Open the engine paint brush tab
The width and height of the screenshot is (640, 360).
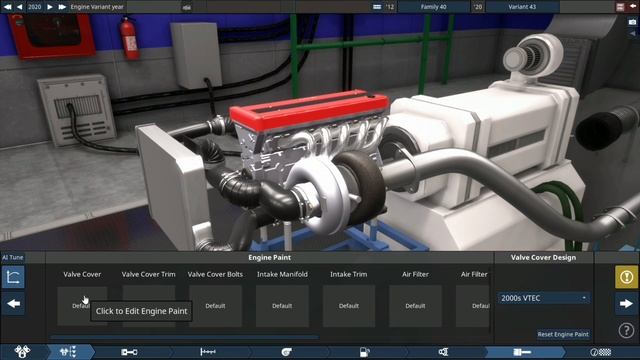tap(522, 352)
